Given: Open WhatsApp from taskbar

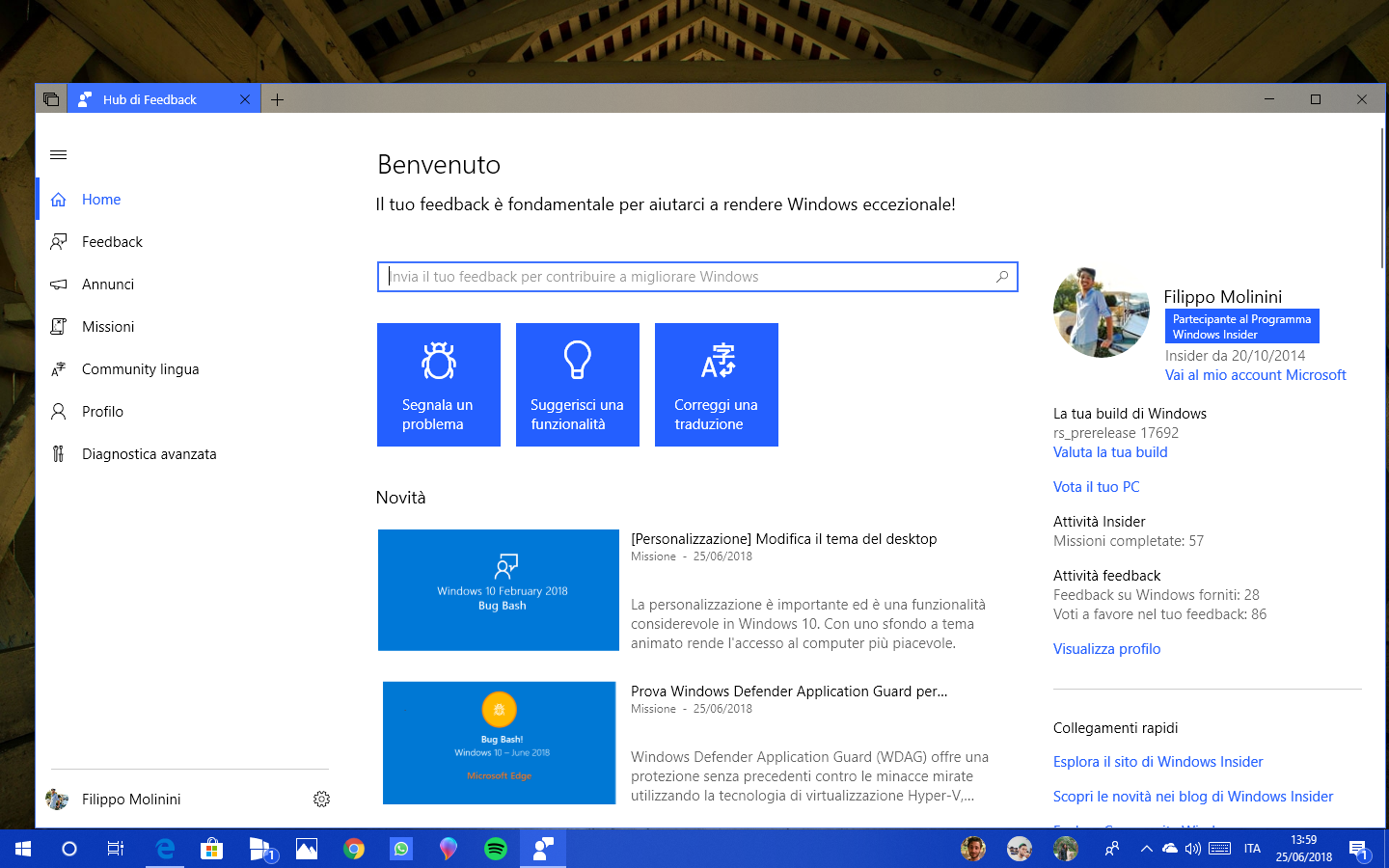Looking at the screenshot, I should [401, 849].
